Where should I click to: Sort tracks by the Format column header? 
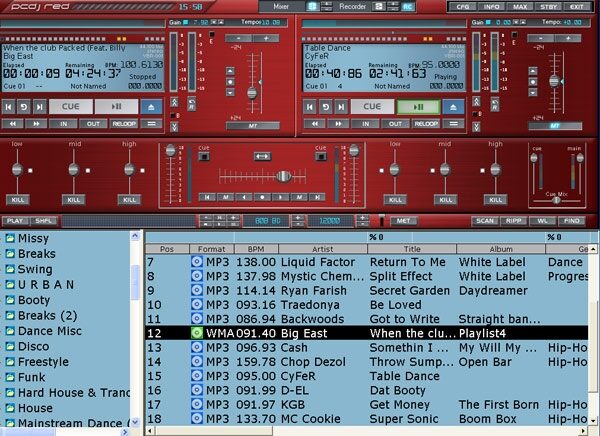point(212,249)
